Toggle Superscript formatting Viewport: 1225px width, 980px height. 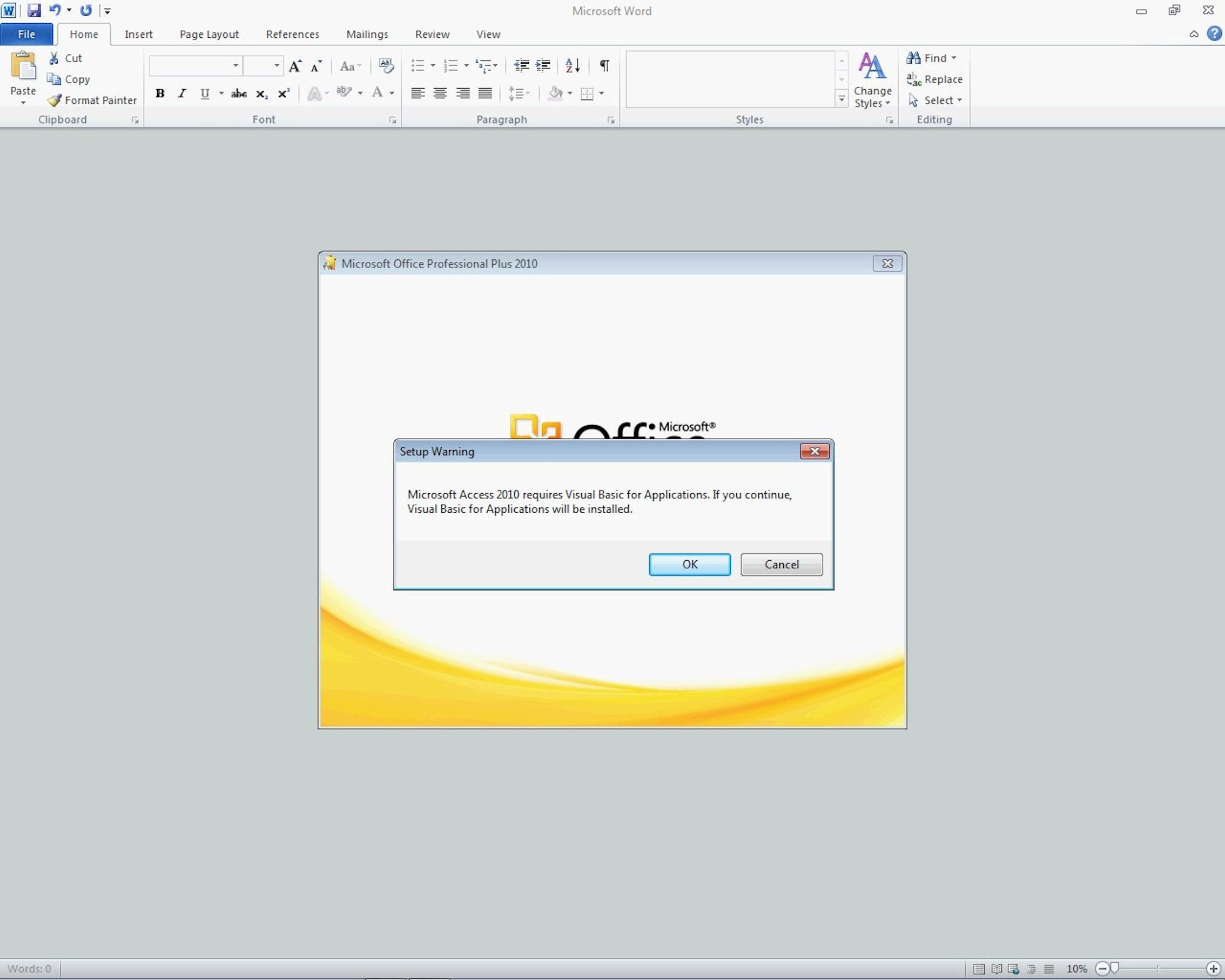pyautogui.click(x=284, y=93)
